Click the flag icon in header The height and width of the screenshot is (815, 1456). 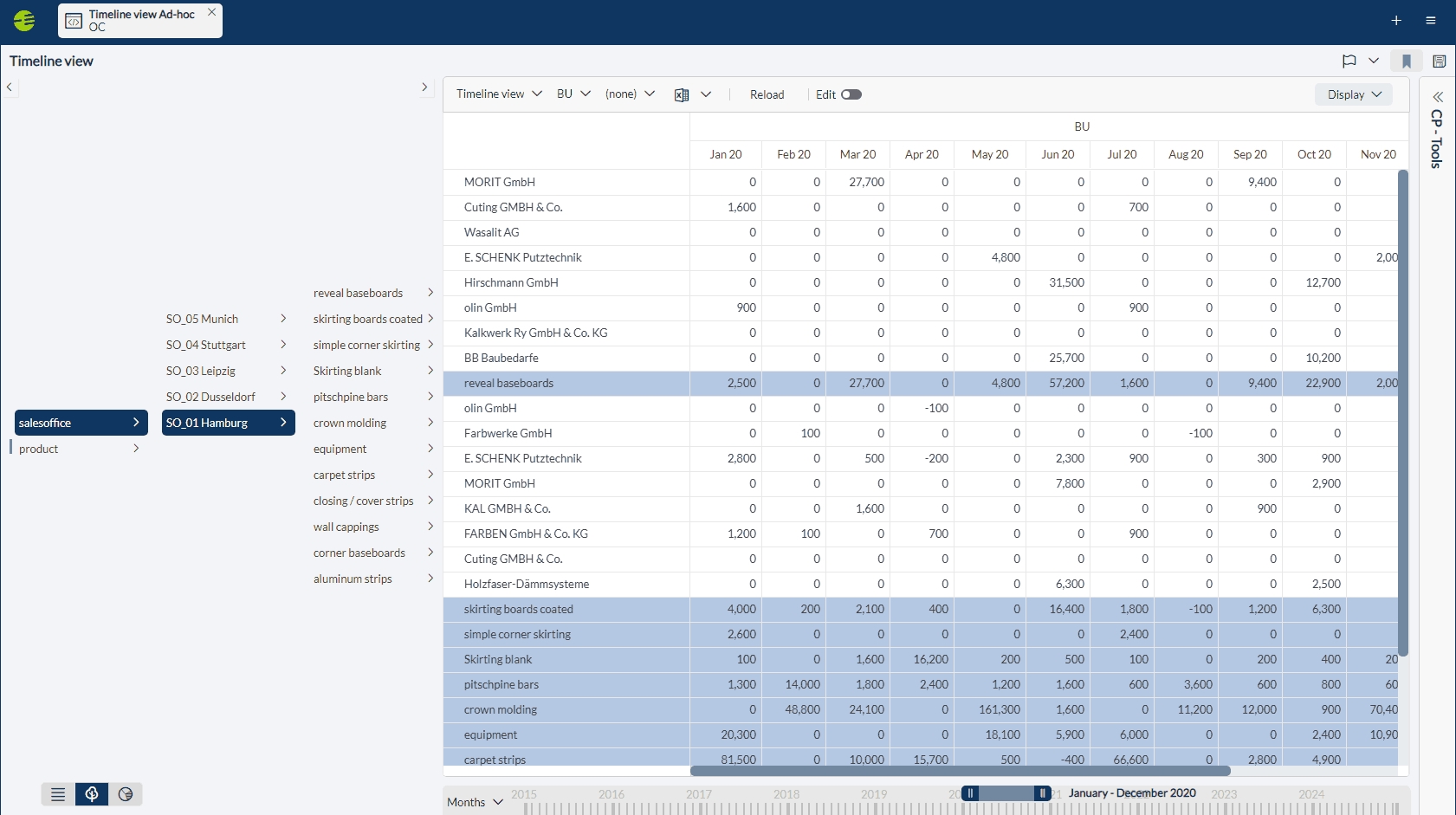click(1349, 61)
